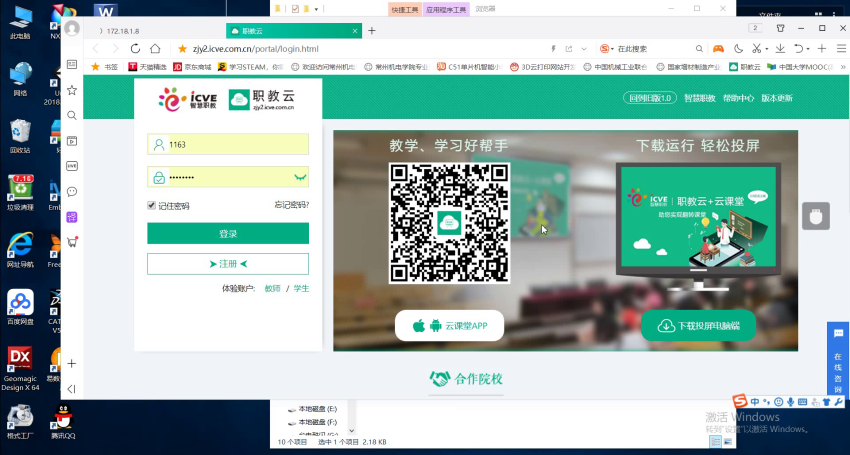The height and width of the screenshot is (455, 850).
Task: Click the 回到旧版1.0 button
Action: tap(649, 98)
